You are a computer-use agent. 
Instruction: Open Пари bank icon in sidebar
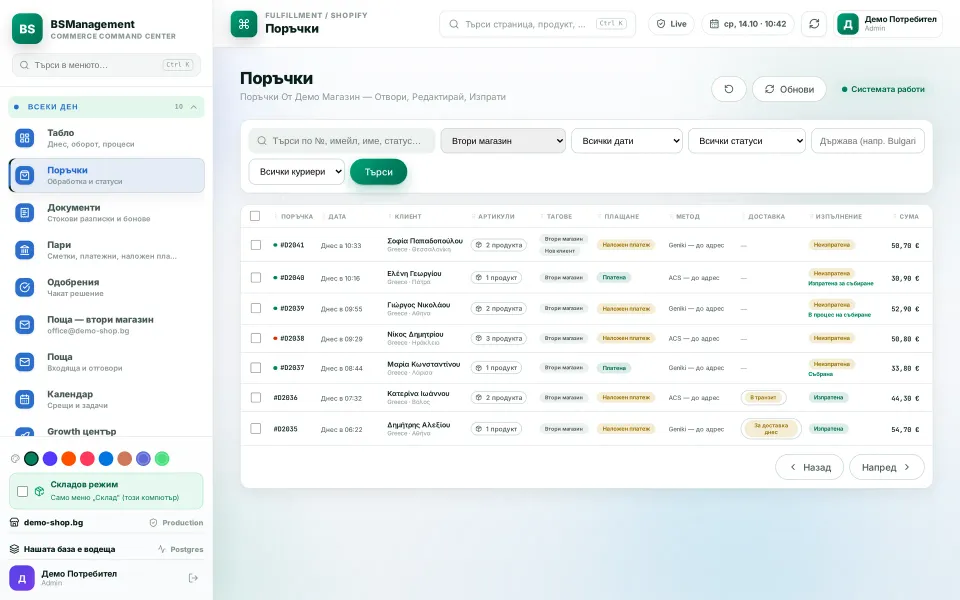pos(24,250)
